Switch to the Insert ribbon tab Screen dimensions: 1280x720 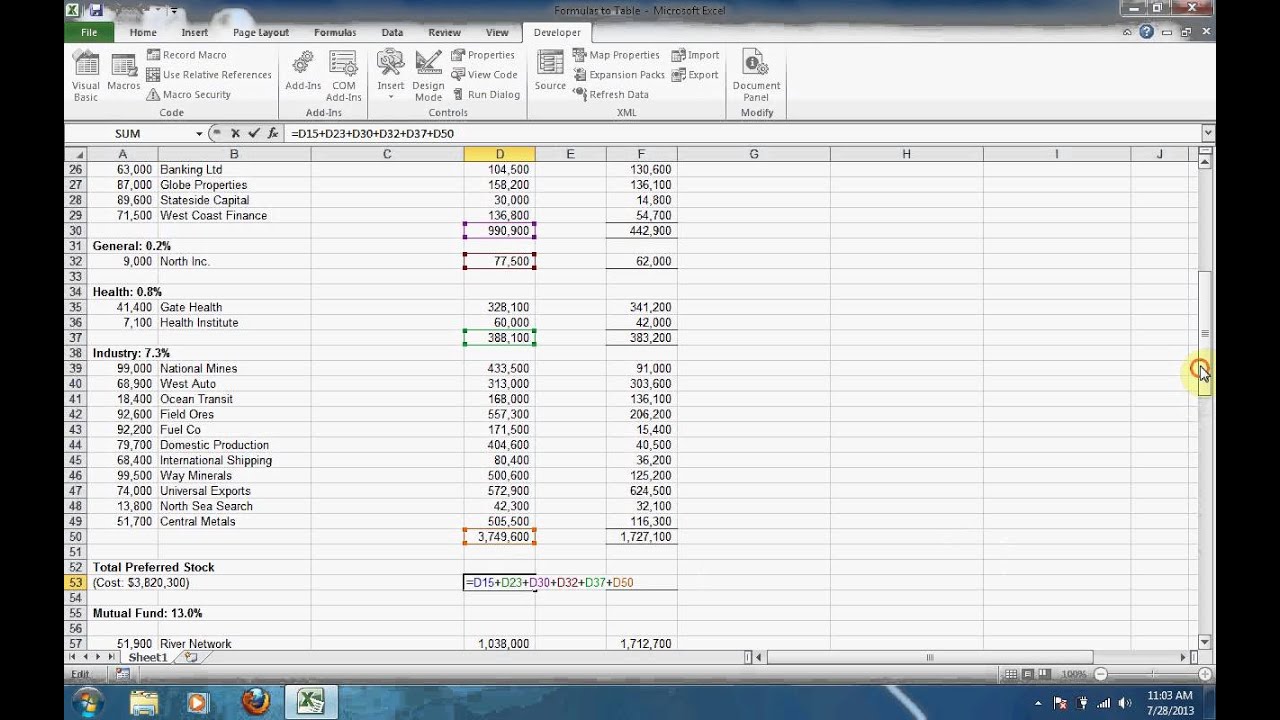pyautogui.click(x=195, y=32)
